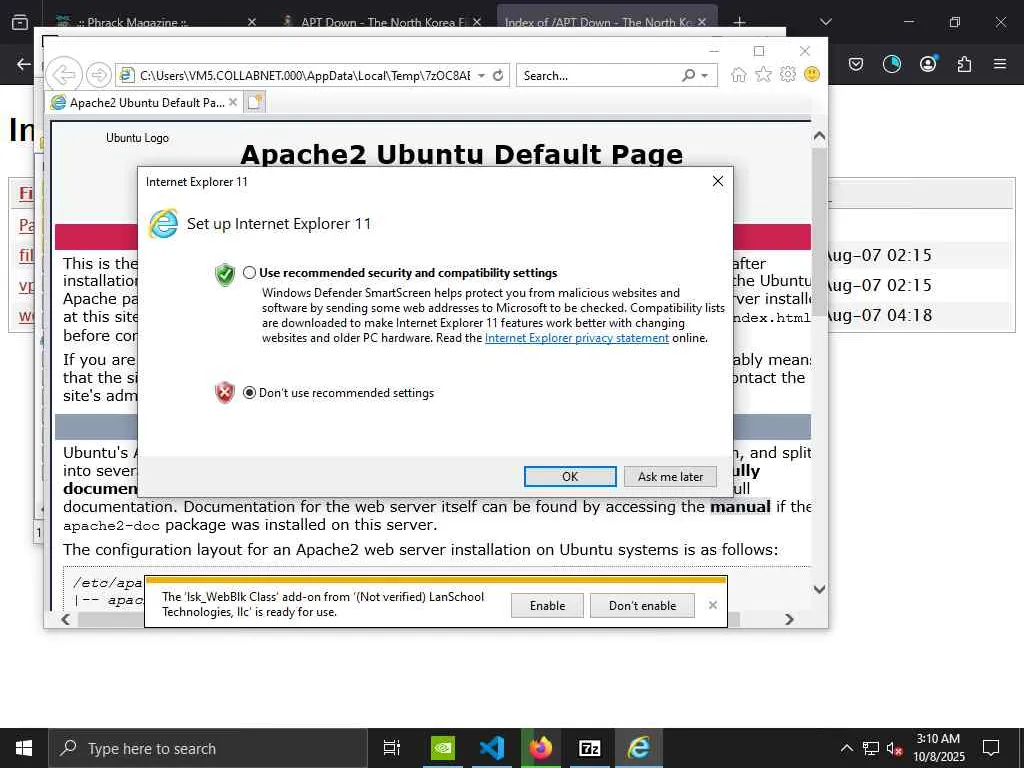This screenshot has width=1024, height=768.
Task: Go back in Internet Explorer
Action: click(63, 75)
